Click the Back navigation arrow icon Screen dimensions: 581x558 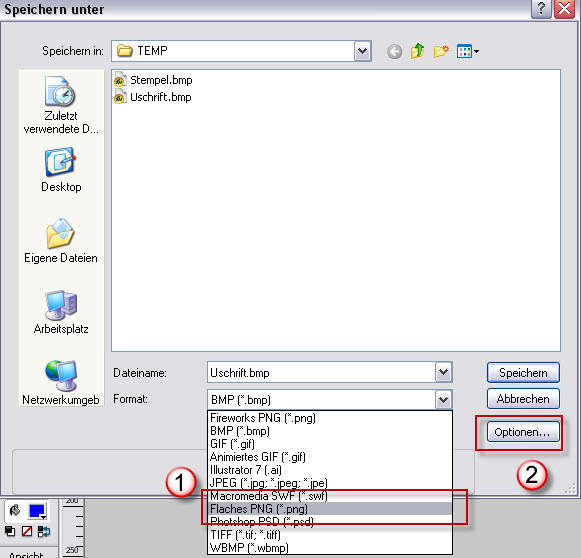pyautogui.click(x=394, y=51)
